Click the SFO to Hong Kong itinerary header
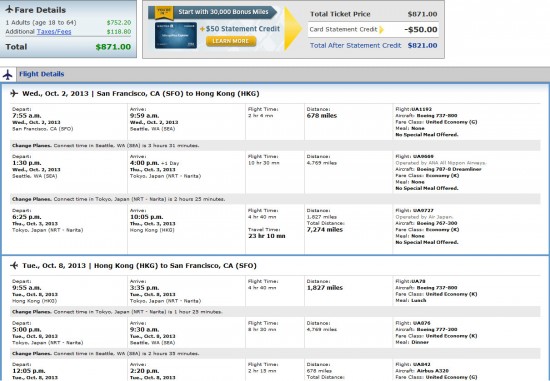Viewport: 550px width, 381px height. 141,94
